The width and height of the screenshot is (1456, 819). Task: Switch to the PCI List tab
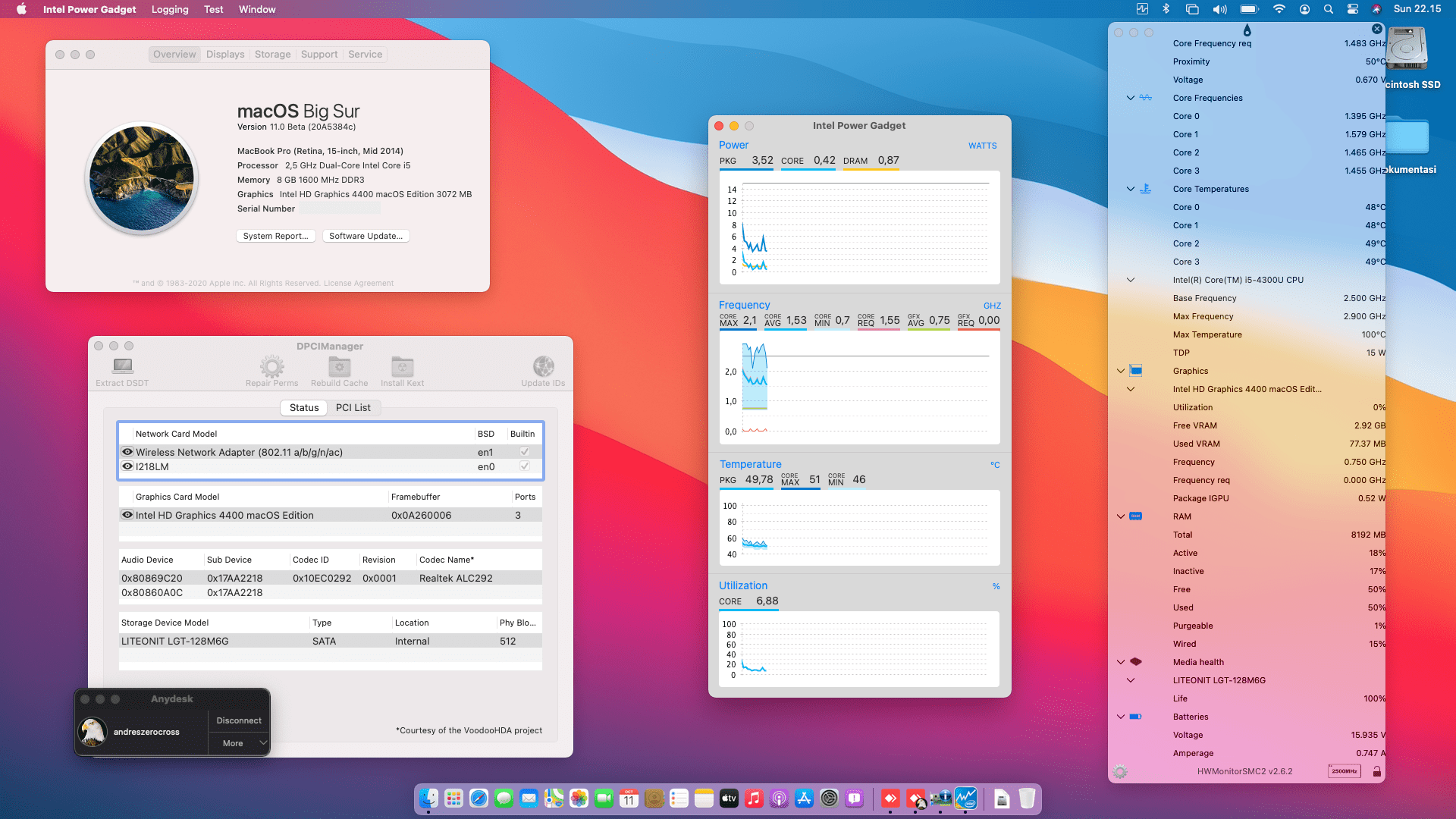[353, 407]
